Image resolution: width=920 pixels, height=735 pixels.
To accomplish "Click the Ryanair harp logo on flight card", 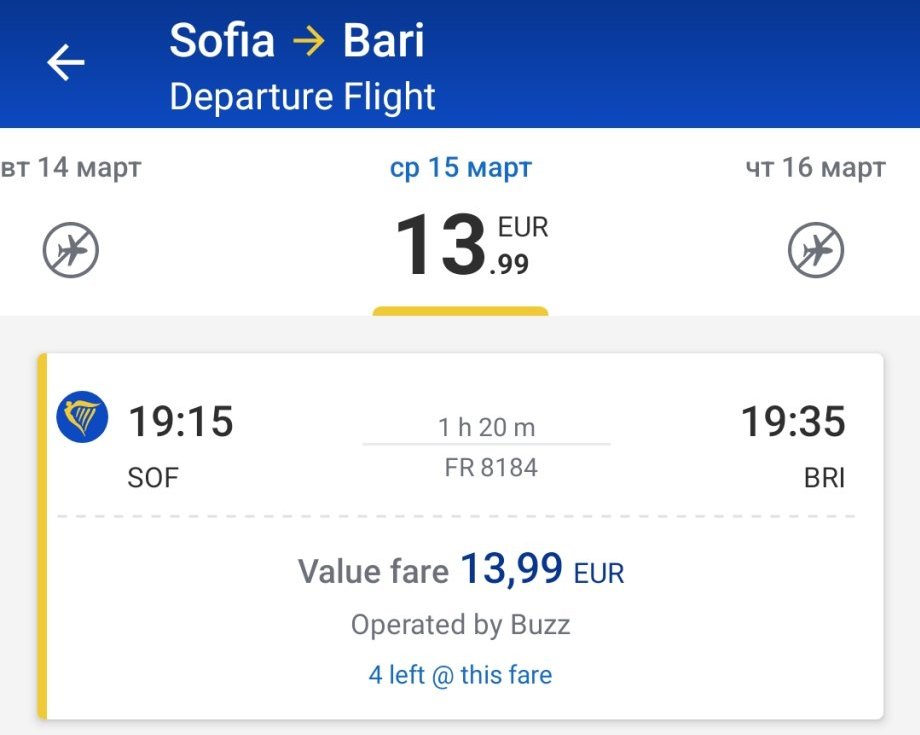I will click(x=83, y=417).
